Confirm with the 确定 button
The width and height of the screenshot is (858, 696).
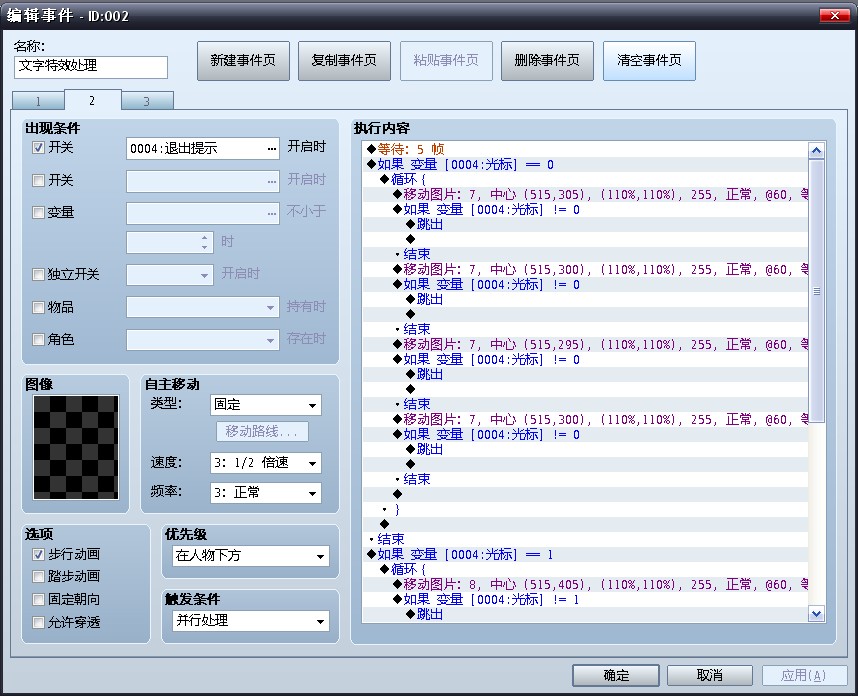616,676
